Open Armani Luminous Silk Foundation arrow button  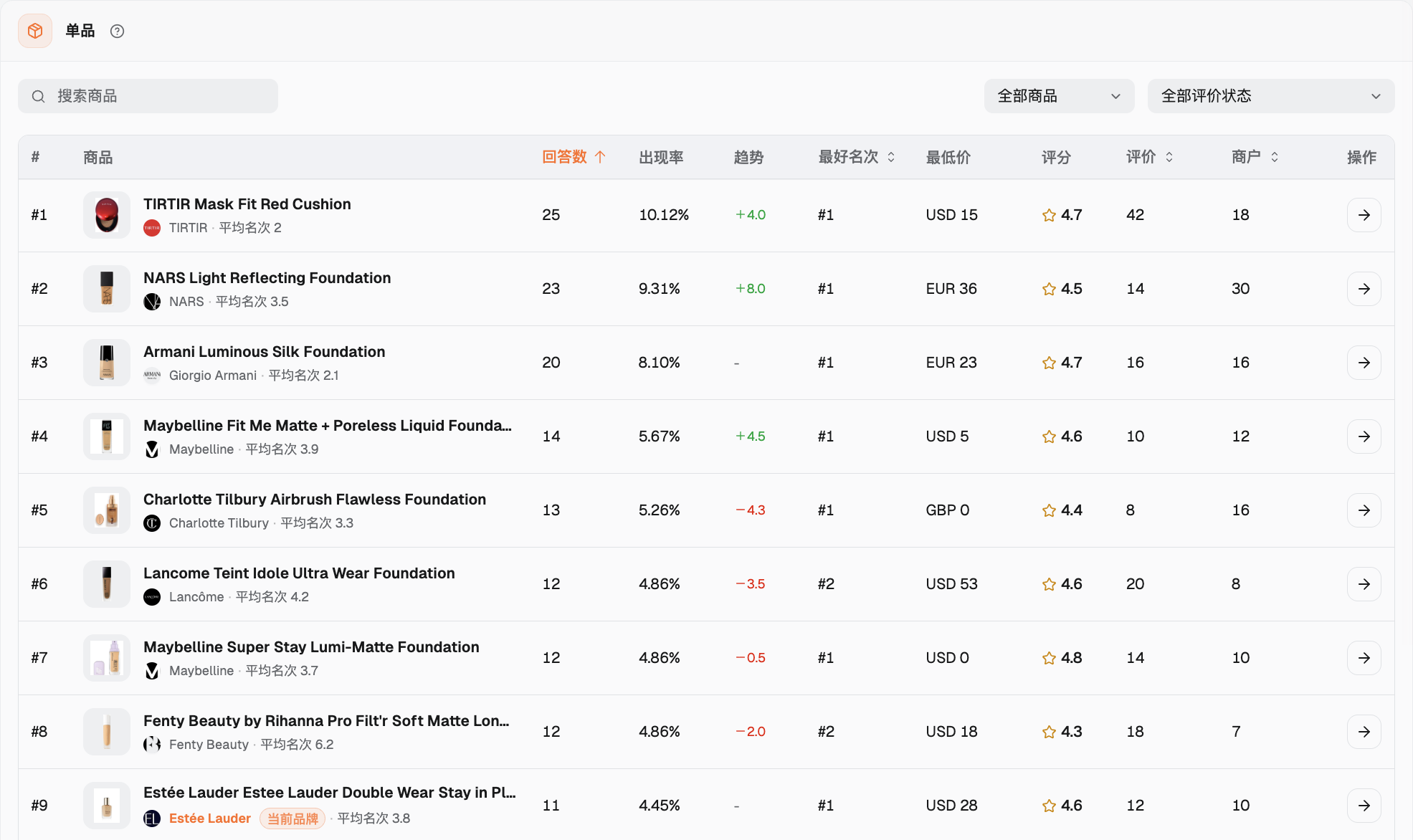coord(1364,363)
